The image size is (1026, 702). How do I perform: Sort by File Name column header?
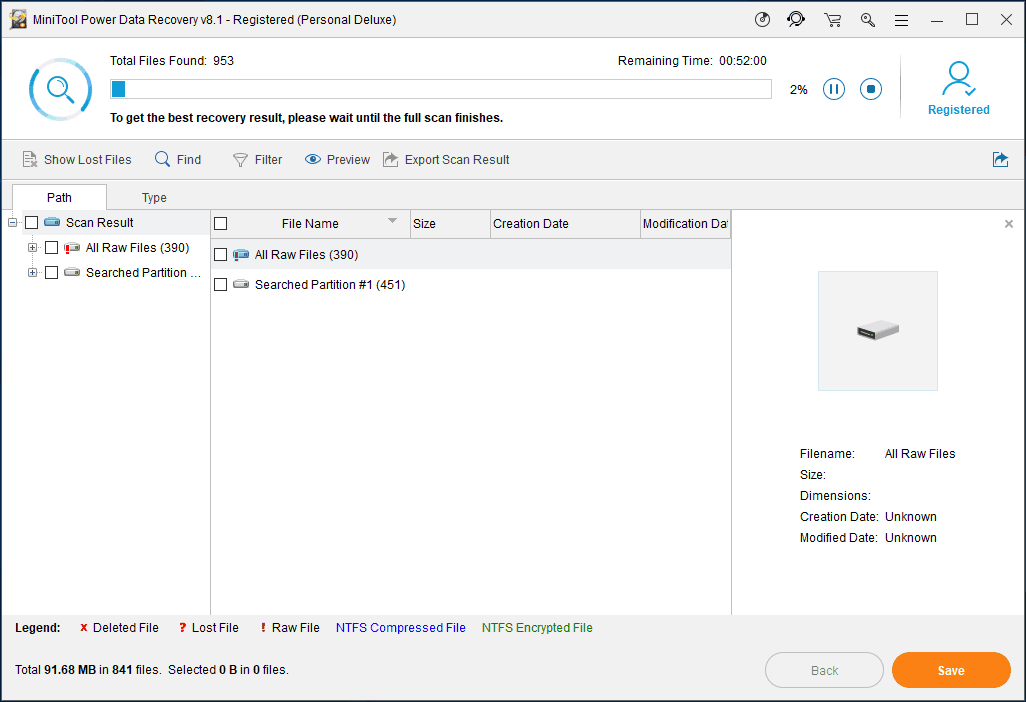[310, 224]
